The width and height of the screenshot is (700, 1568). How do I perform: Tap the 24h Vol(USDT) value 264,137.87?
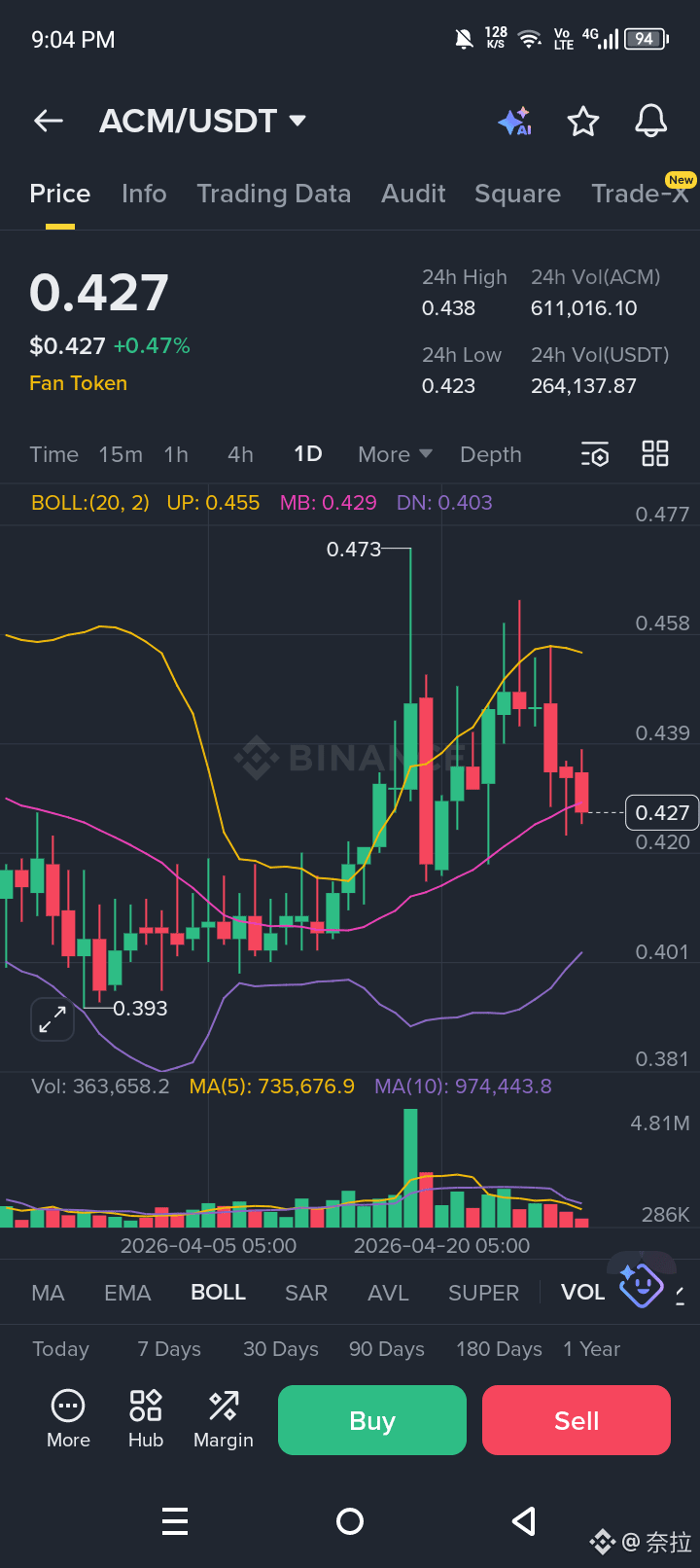coord(584,386)
